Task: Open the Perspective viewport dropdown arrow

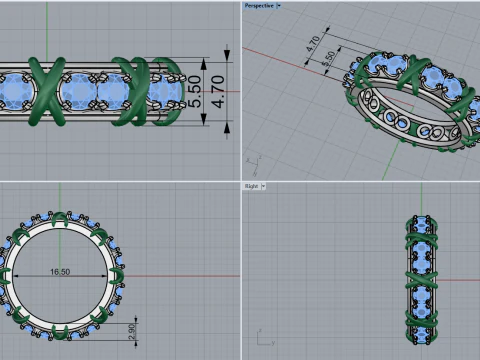Action: click(x=279, y=6)
